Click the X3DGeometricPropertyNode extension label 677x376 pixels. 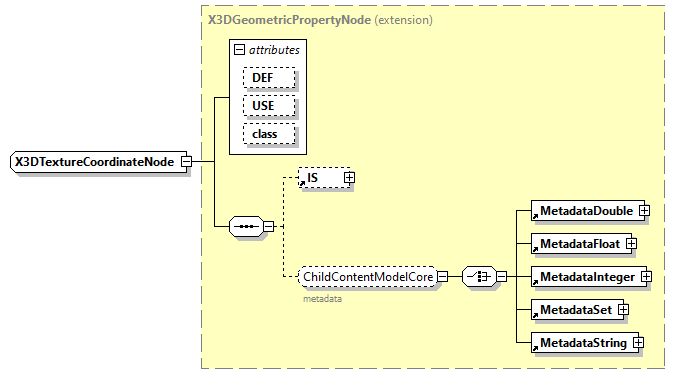click(x=320, y=20)
